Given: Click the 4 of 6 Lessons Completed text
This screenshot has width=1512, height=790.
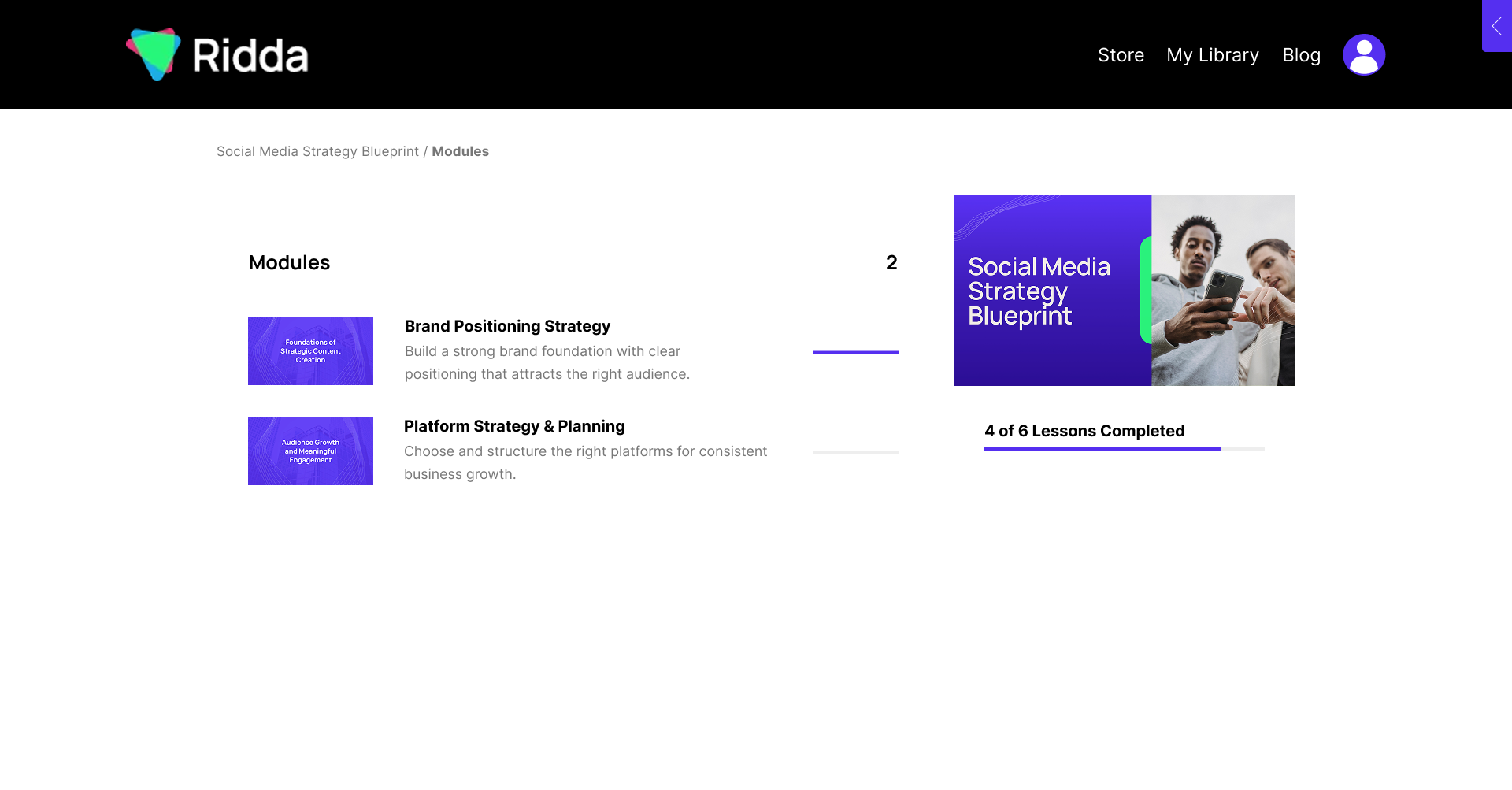Looking at the screenshot, I should (1084, 431).
